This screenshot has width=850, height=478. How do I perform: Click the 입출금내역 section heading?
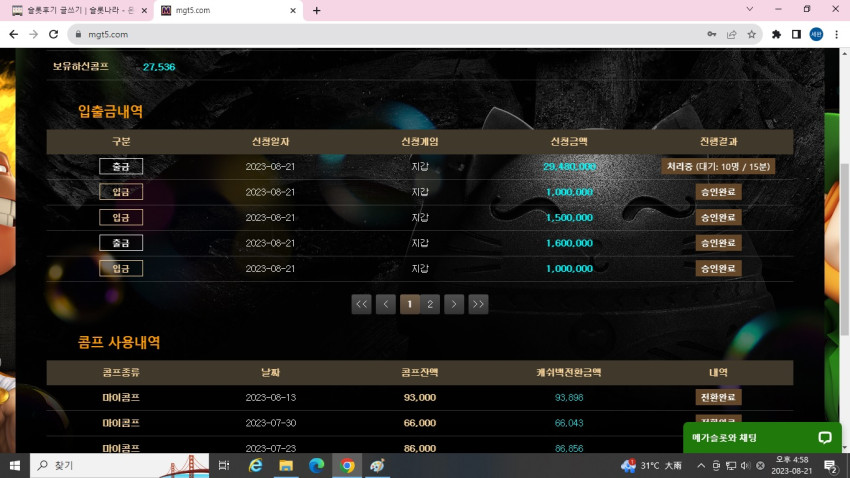point(111,111)
